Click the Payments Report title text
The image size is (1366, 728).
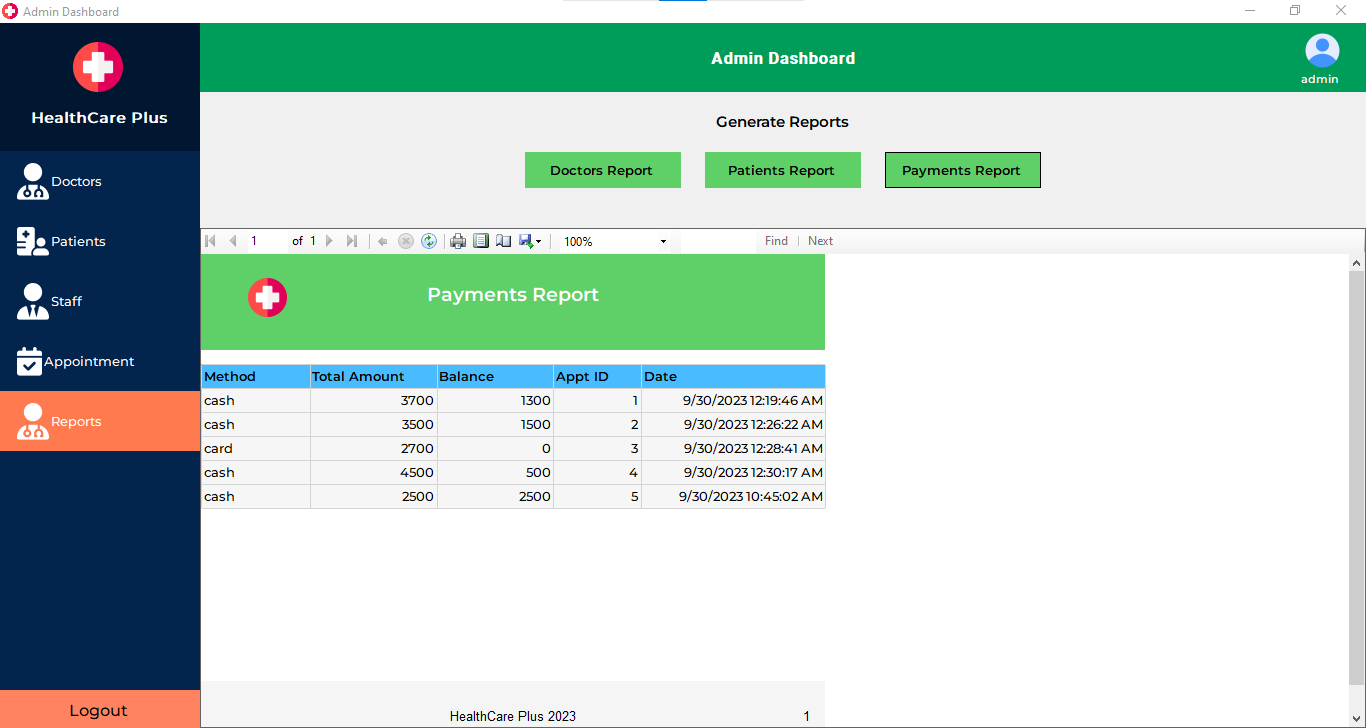[x=513, y=295]
